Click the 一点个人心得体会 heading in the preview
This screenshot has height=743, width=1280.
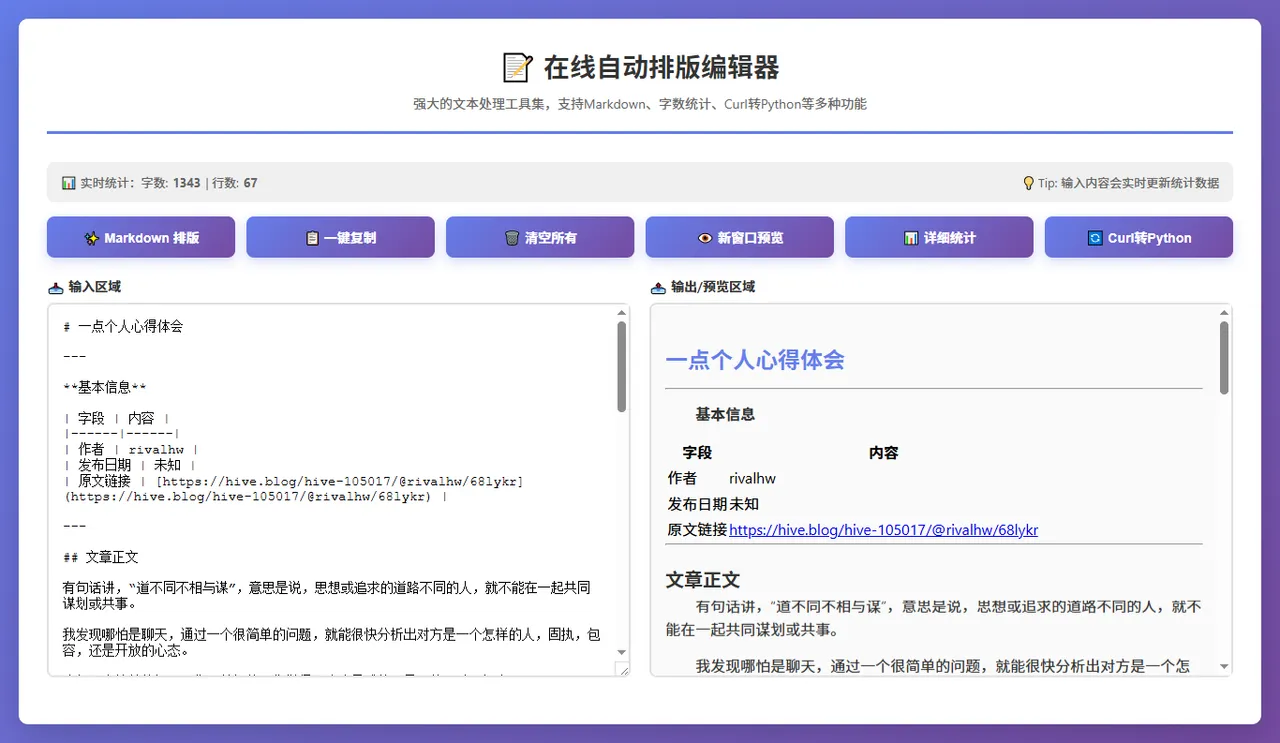[x=755, y=360]
